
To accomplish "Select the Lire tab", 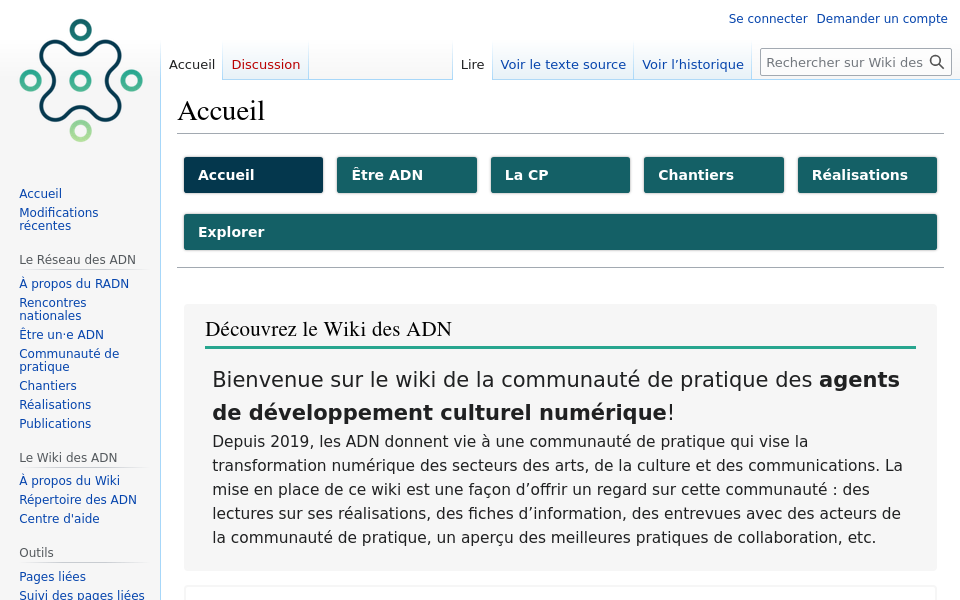I will pos(472,64).
